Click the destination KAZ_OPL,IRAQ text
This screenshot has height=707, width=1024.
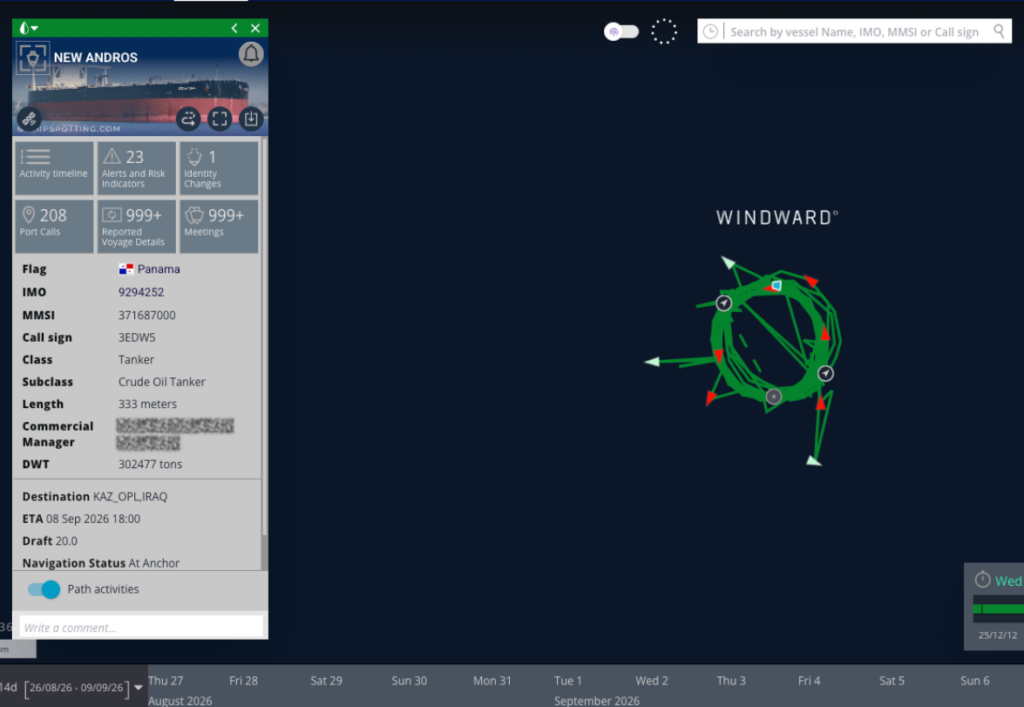click(x=130, y=497)
